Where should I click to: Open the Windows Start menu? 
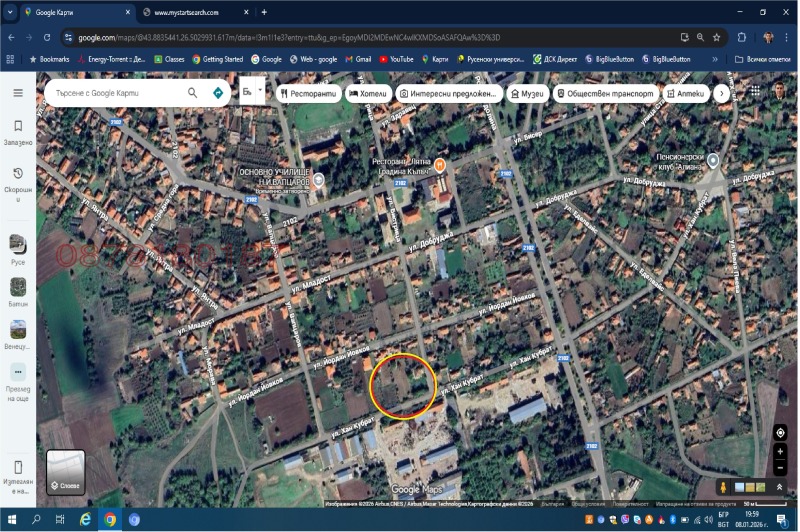click(x=12, y=520)
